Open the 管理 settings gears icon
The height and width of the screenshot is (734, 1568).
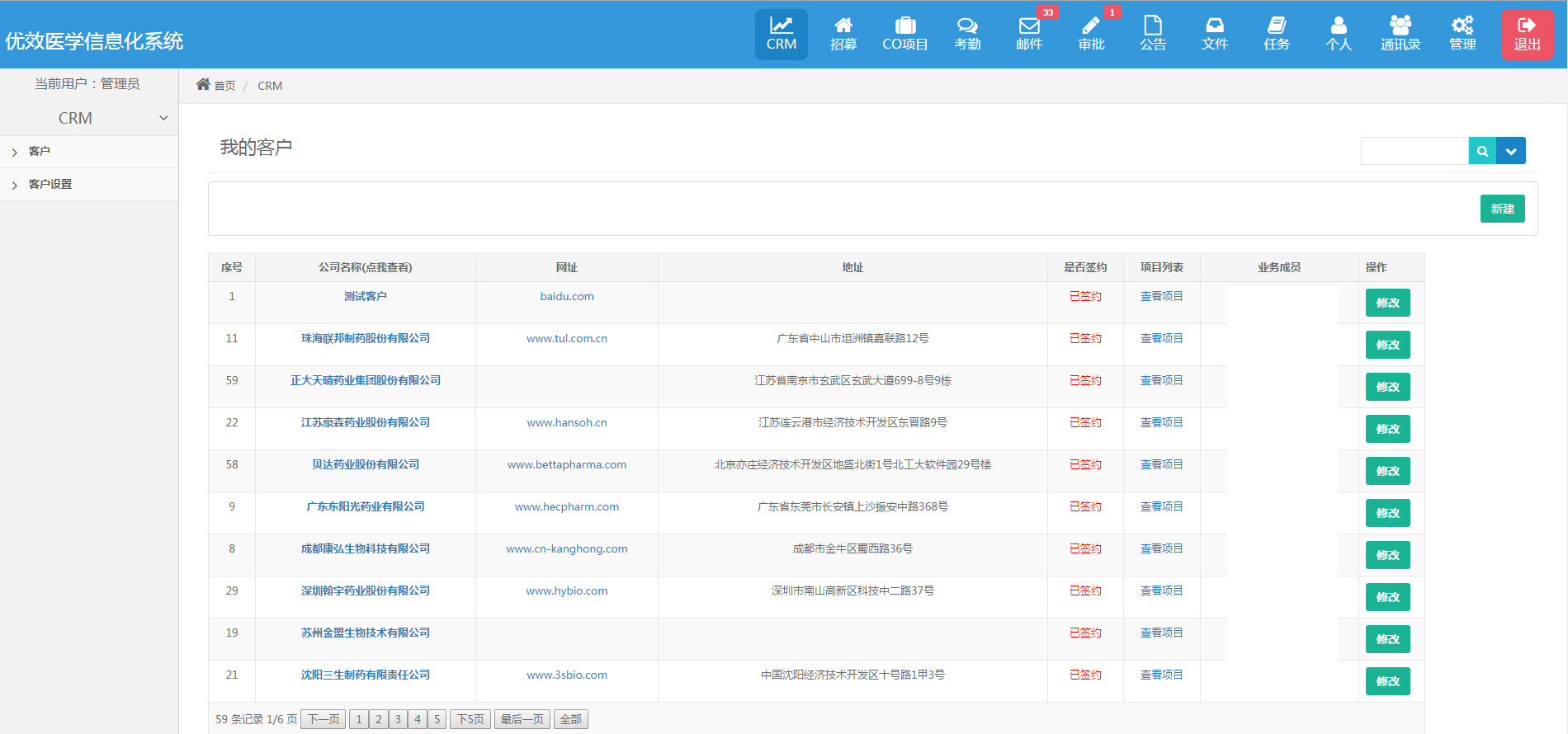(1462, 35)
